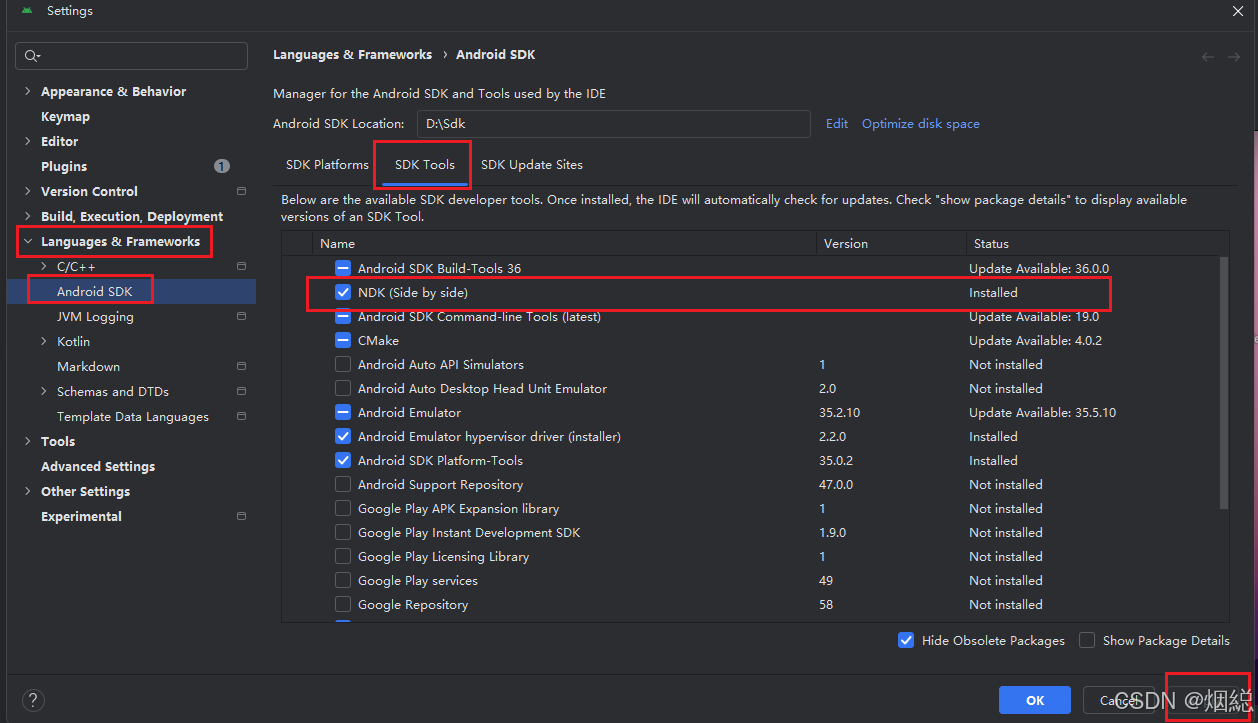The height and width of the screenshot is (723, 1258).
Task: Click the Android icon in the title bar
Action: [x=27, y=10]
